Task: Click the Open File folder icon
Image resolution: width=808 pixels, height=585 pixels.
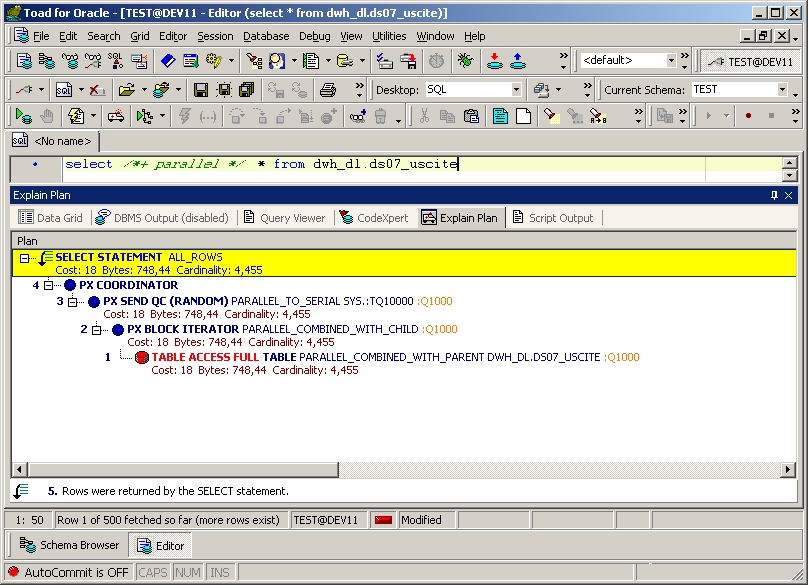Action: click(125, 89)
